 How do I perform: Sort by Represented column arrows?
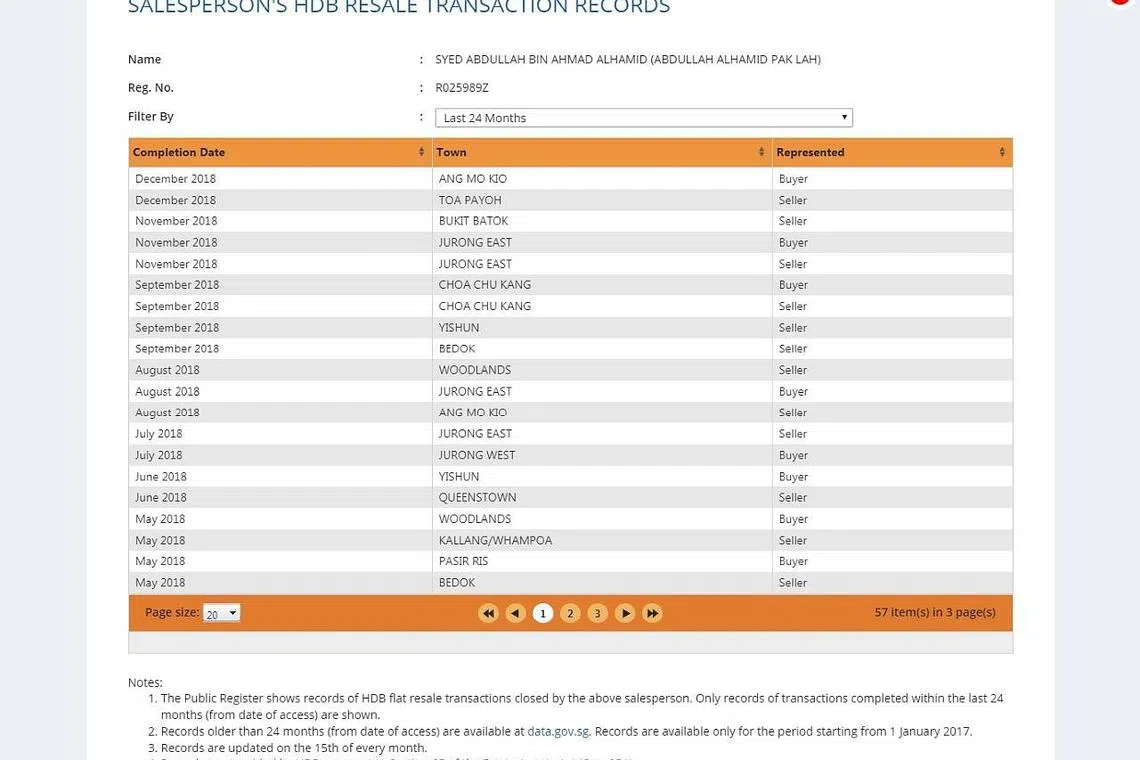(1001, 152)
